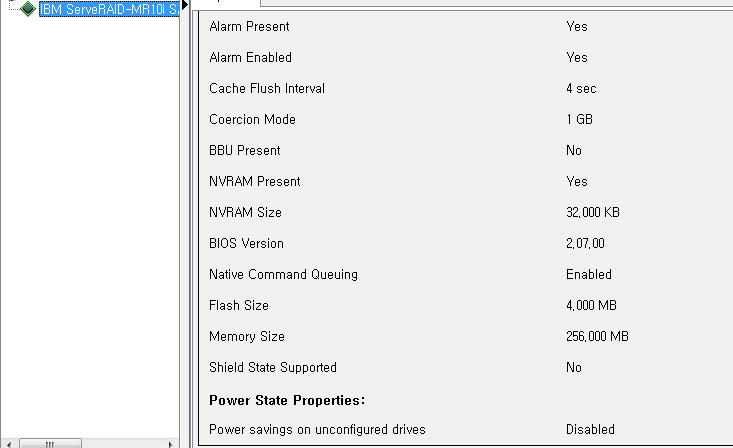Click the Coercion Mode 1 GB value

click(579, 119)
